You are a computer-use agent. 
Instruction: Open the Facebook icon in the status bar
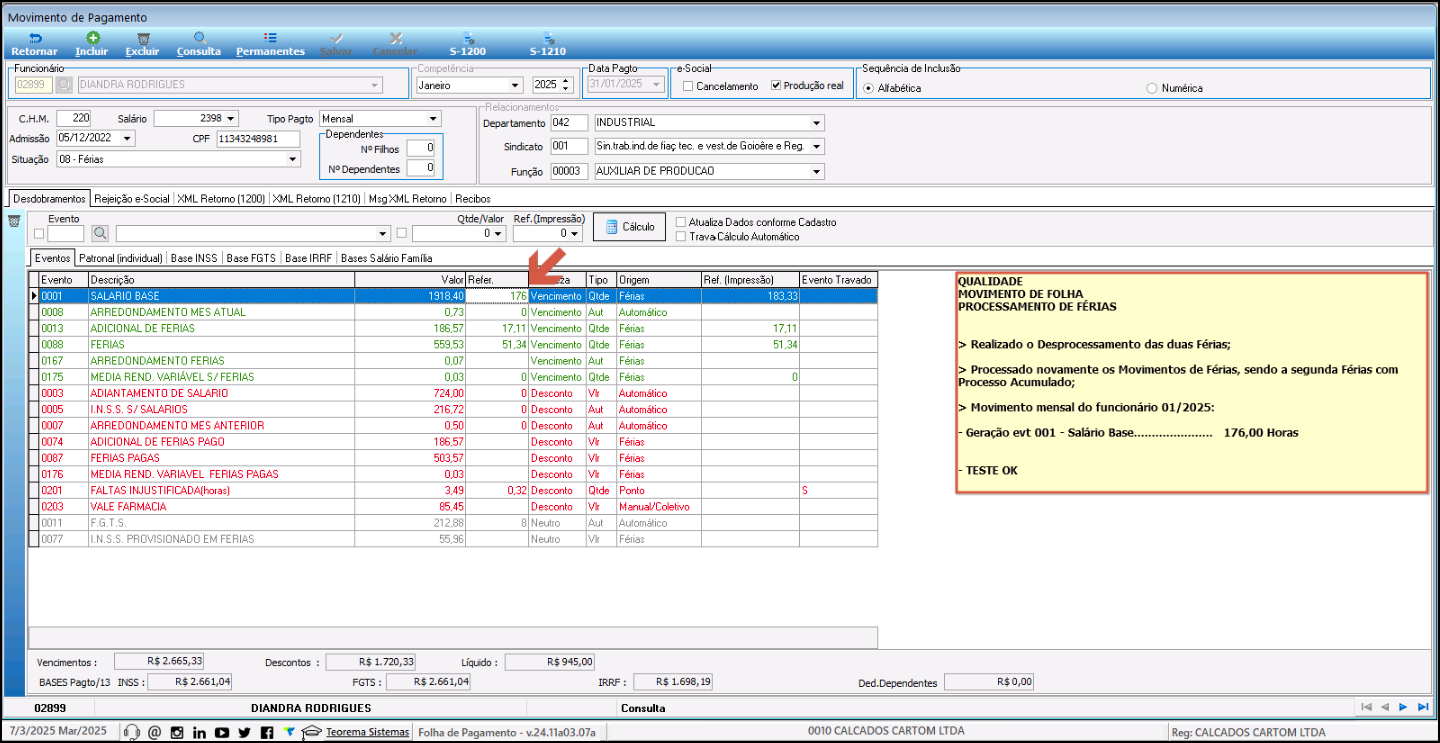tap(267, 732)
